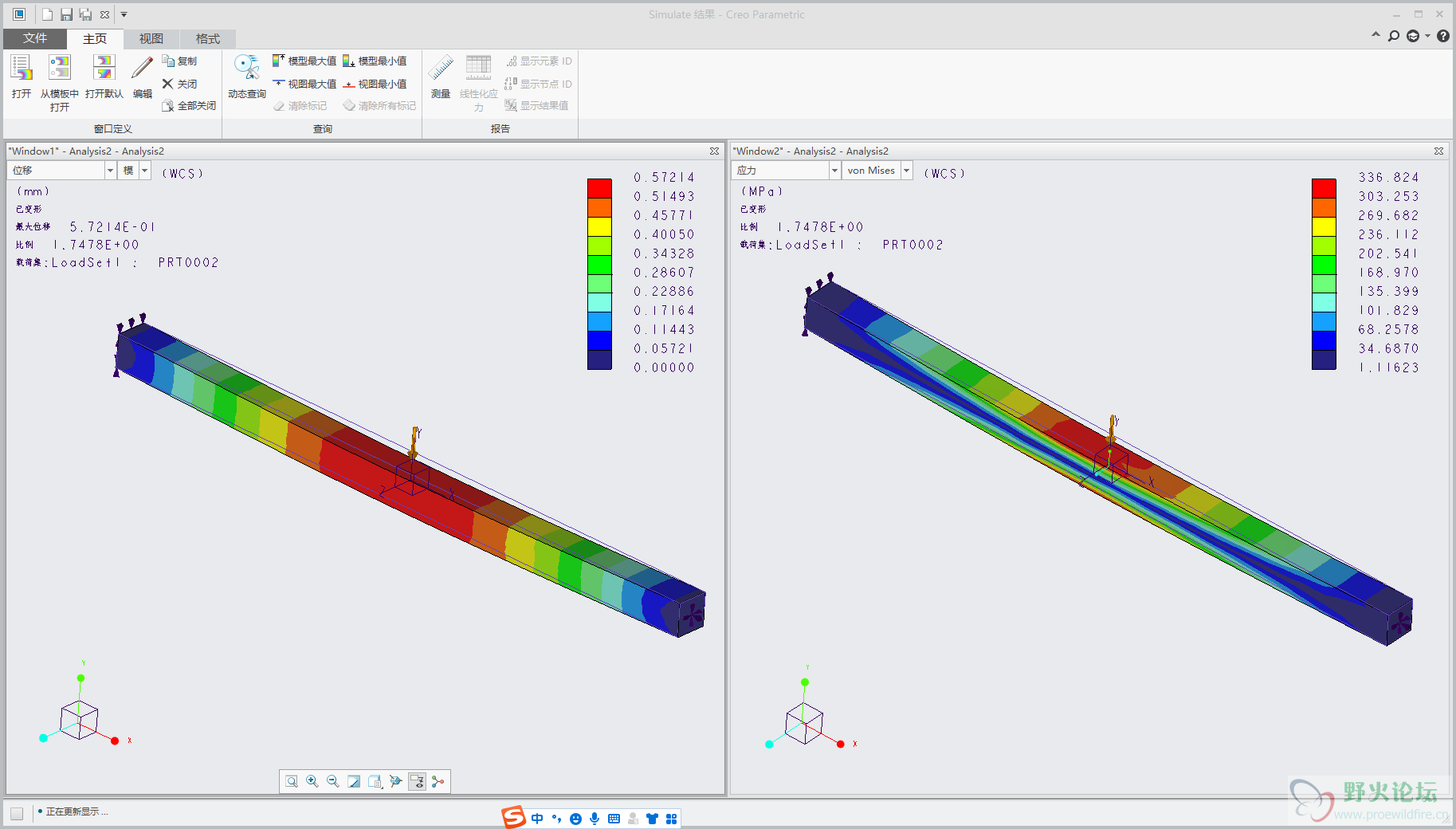Viewport: 1456px width, 829px height.
Task: Click the window menu icon at top-left
Action: [19, 14]
